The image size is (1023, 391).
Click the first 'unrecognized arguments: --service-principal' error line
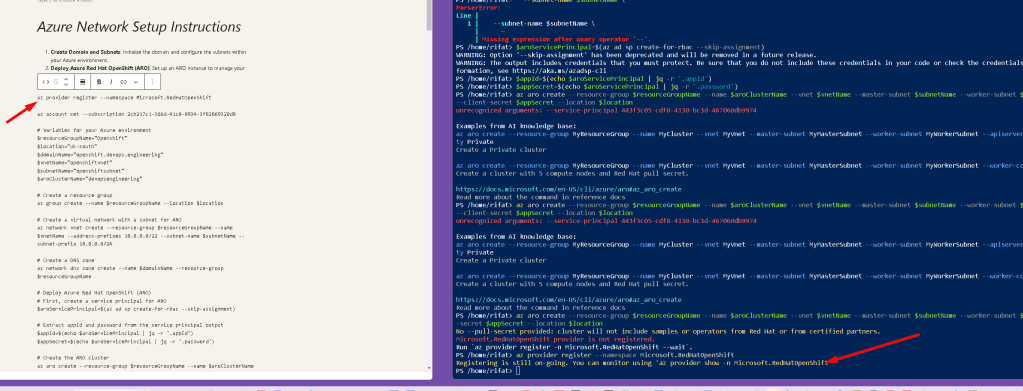point(606,110)
